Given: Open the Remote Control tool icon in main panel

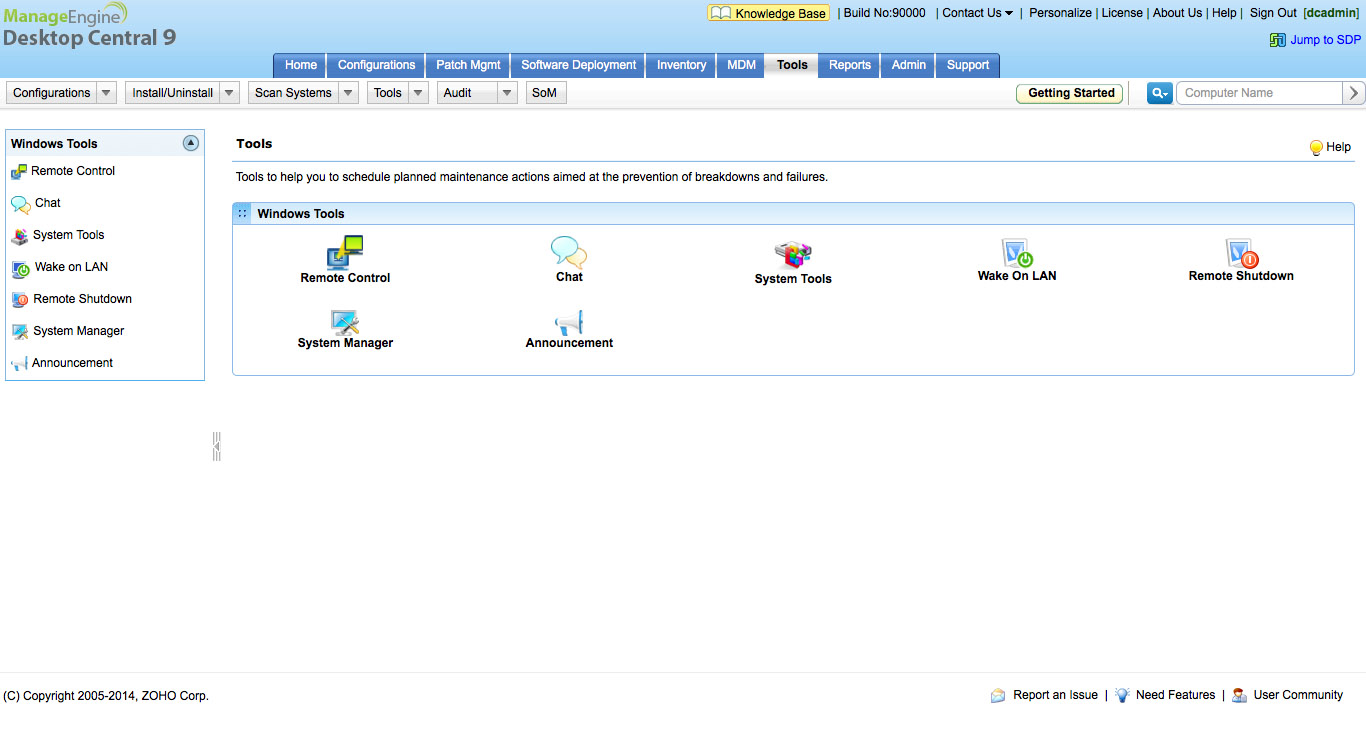Looking at the screenshot, I should click(345, 253).
